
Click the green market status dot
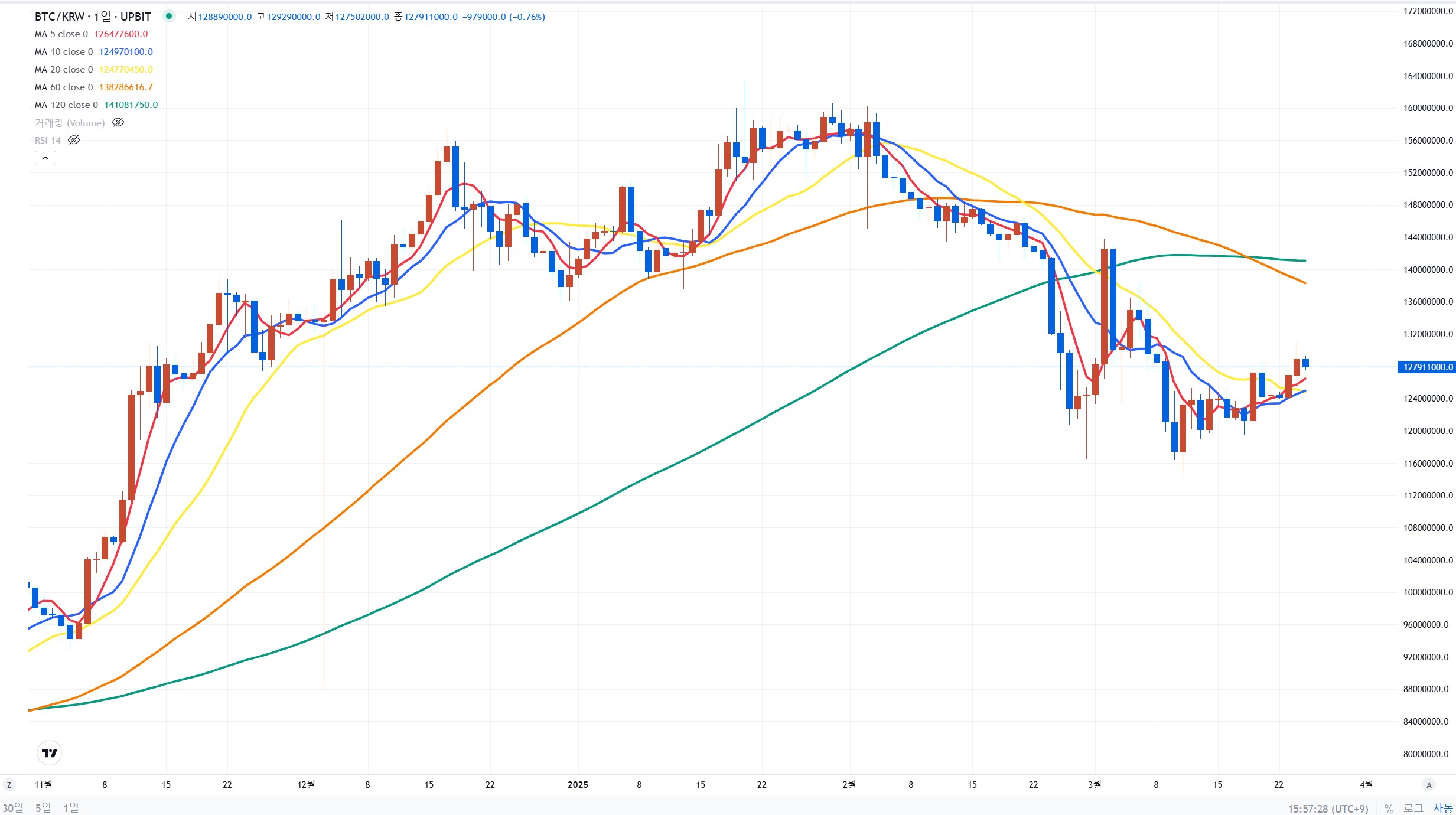tap(169, 17)
